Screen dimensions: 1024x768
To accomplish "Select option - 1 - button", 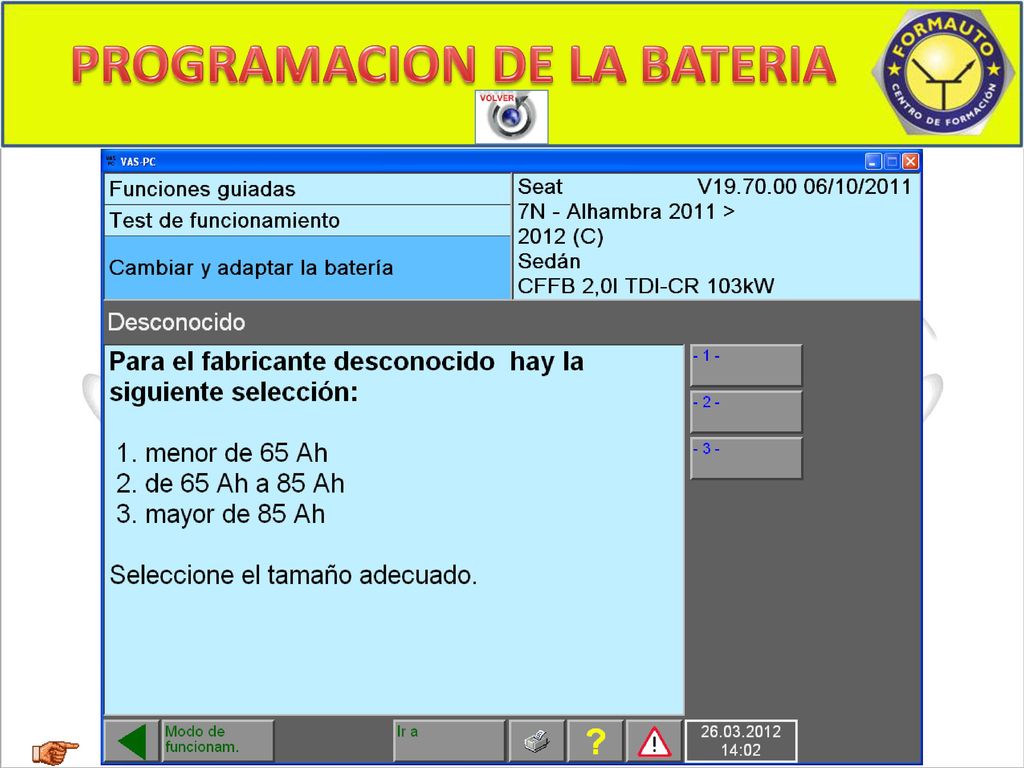I will 746,365.
